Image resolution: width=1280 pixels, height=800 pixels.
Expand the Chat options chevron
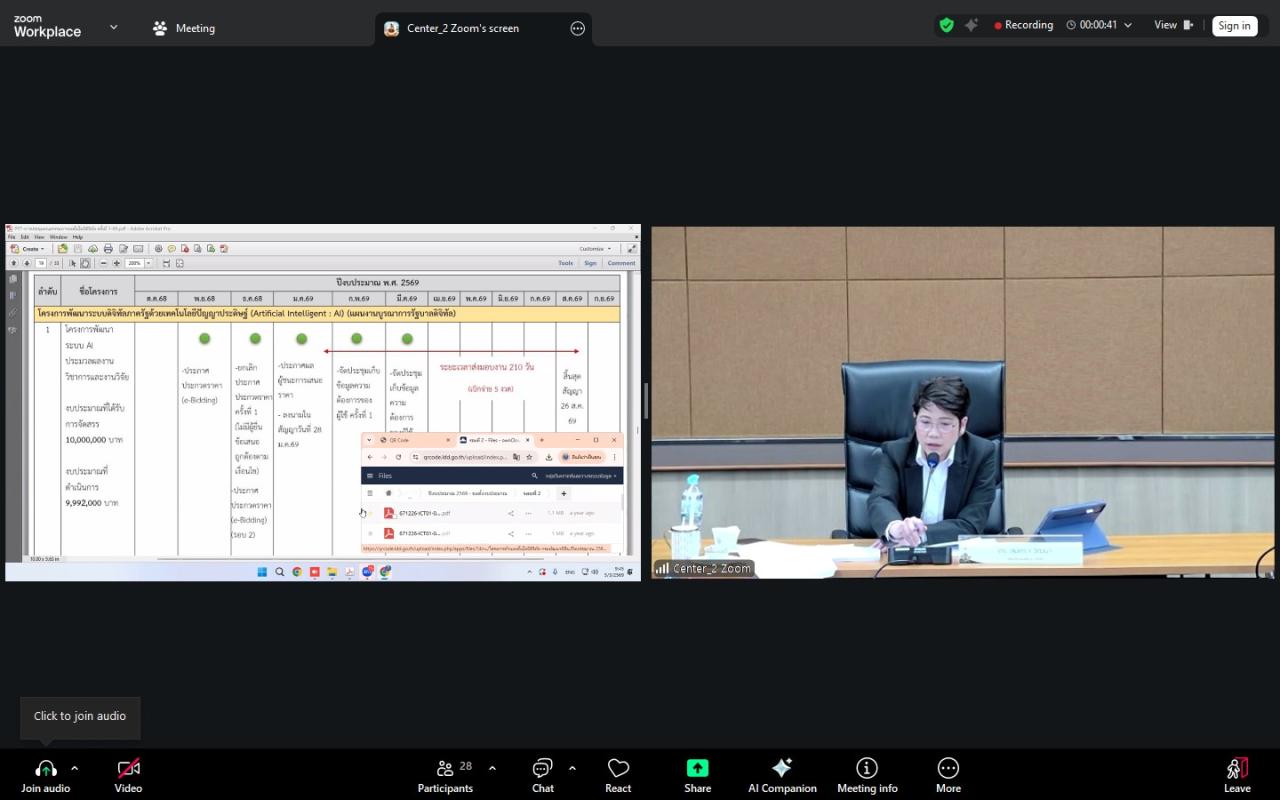click(x=572, y=768)
